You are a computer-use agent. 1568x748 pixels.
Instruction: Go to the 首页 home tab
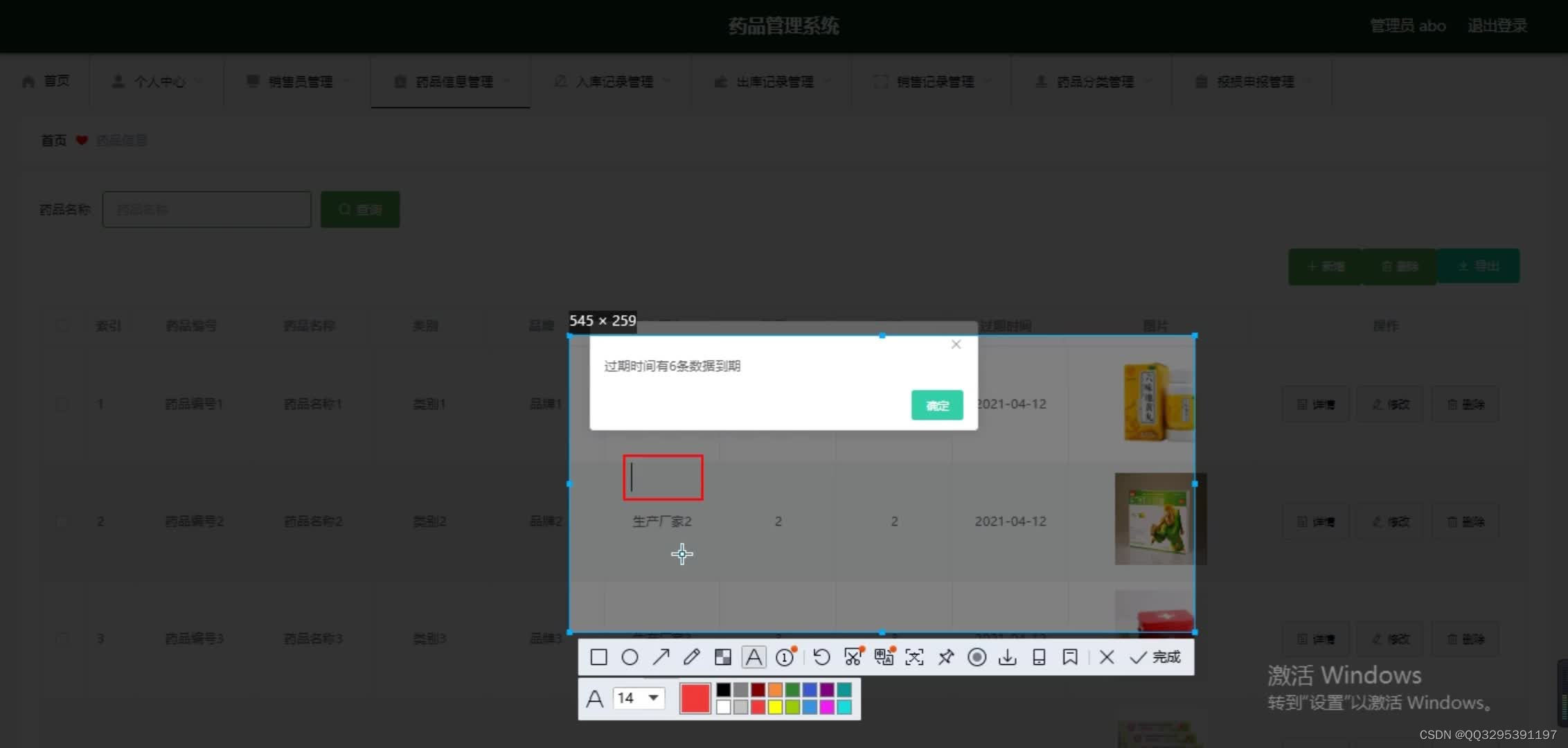tap(46, 81)
